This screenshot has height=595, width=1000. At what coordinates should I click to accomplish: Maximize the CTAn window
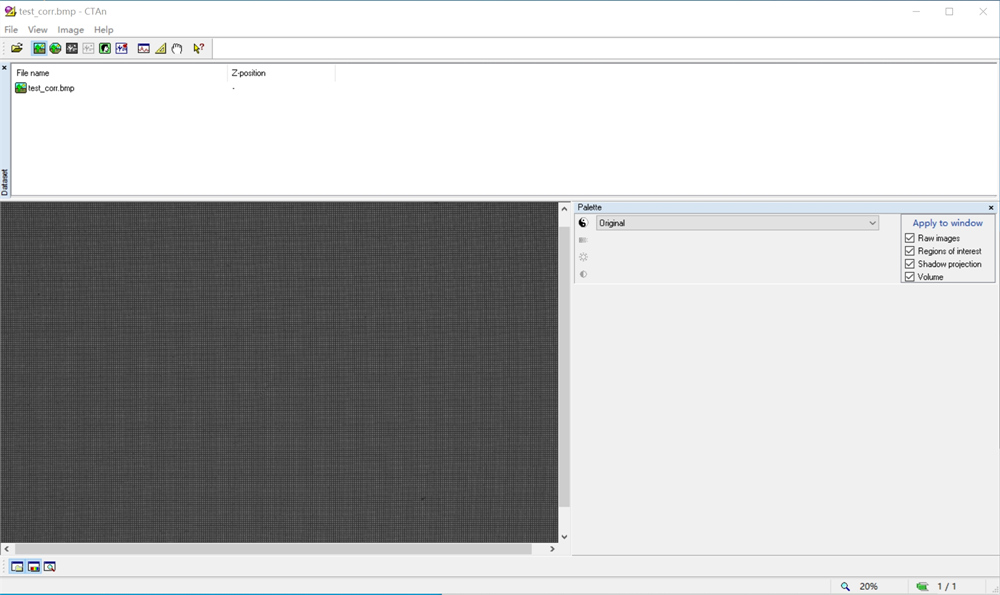(x=949, y=11)
